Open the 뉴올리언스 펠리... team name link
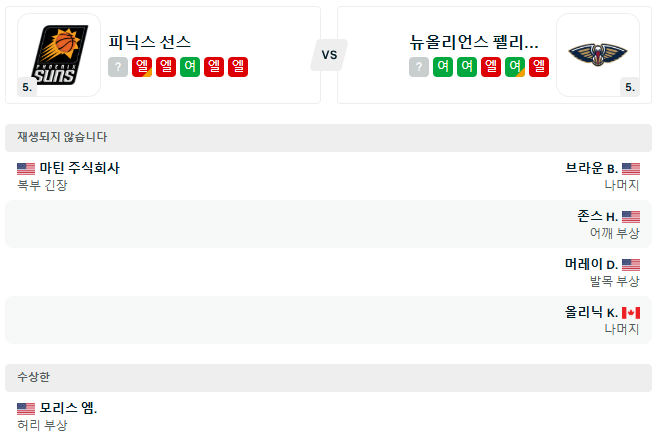The height and width of the screenshot is (440, 659). [474, 42]
